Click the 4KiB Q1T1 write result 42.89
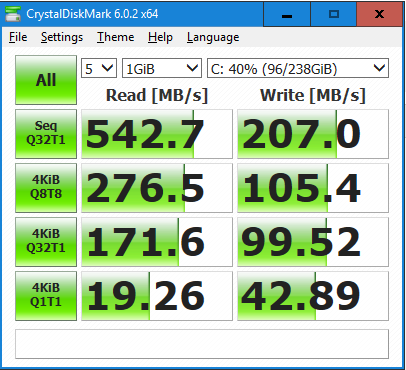Image resolution: width=406 pixels, height=370 pixels. tap(313, 296)
